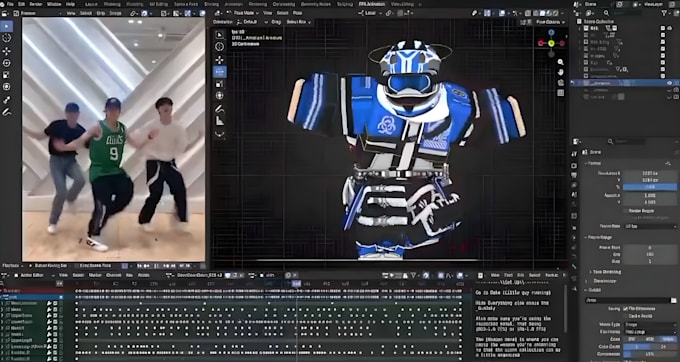Viewport: 680px width, 362px height.
Task: Select the Annotate tool in viewport toolbar
Action: [220, 108]
